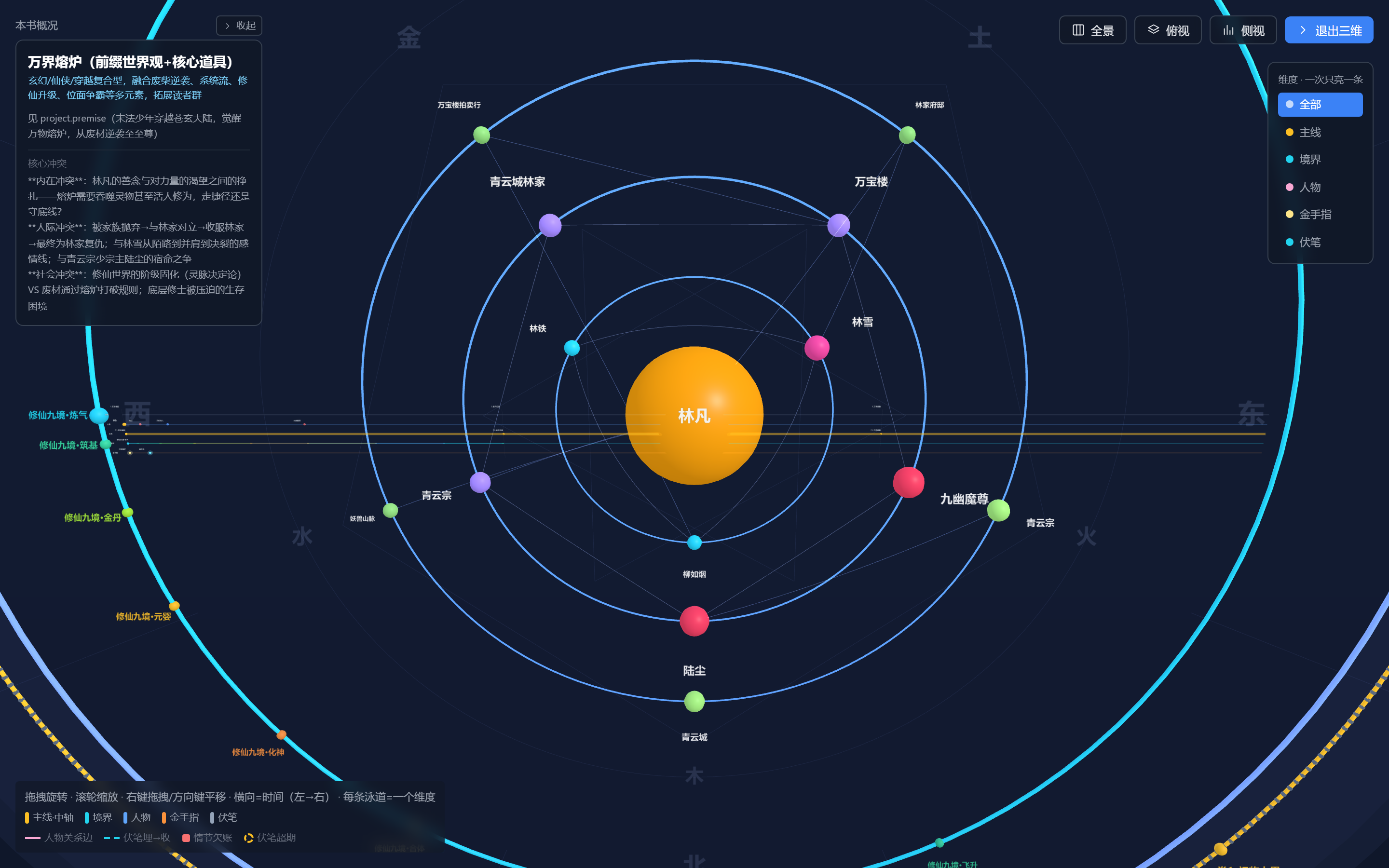
Task: Collapse the 本书概况 panel with 收起
Action: coord(239,25)
